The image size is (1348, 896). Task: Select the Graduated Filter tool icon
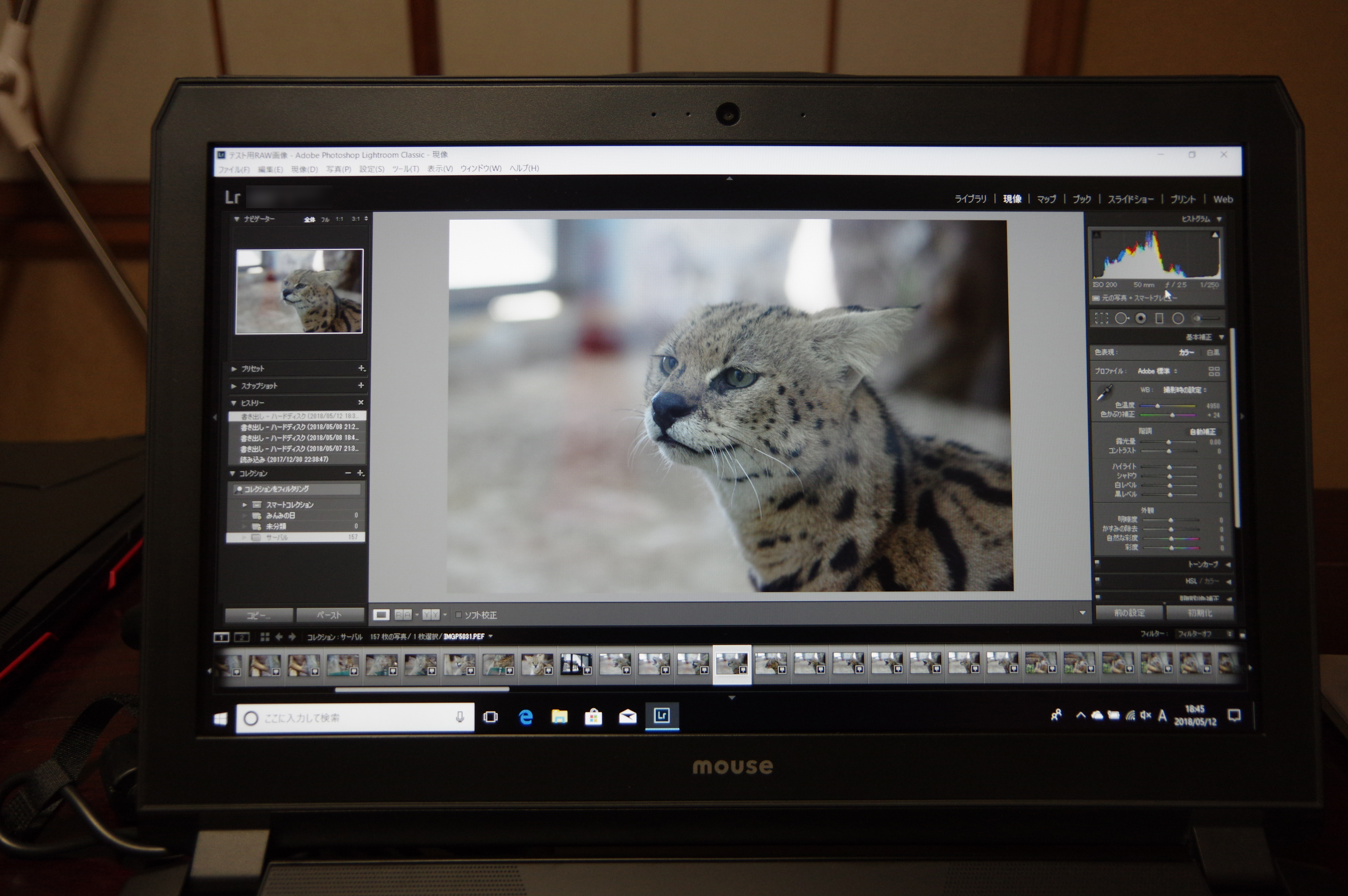1159,318
